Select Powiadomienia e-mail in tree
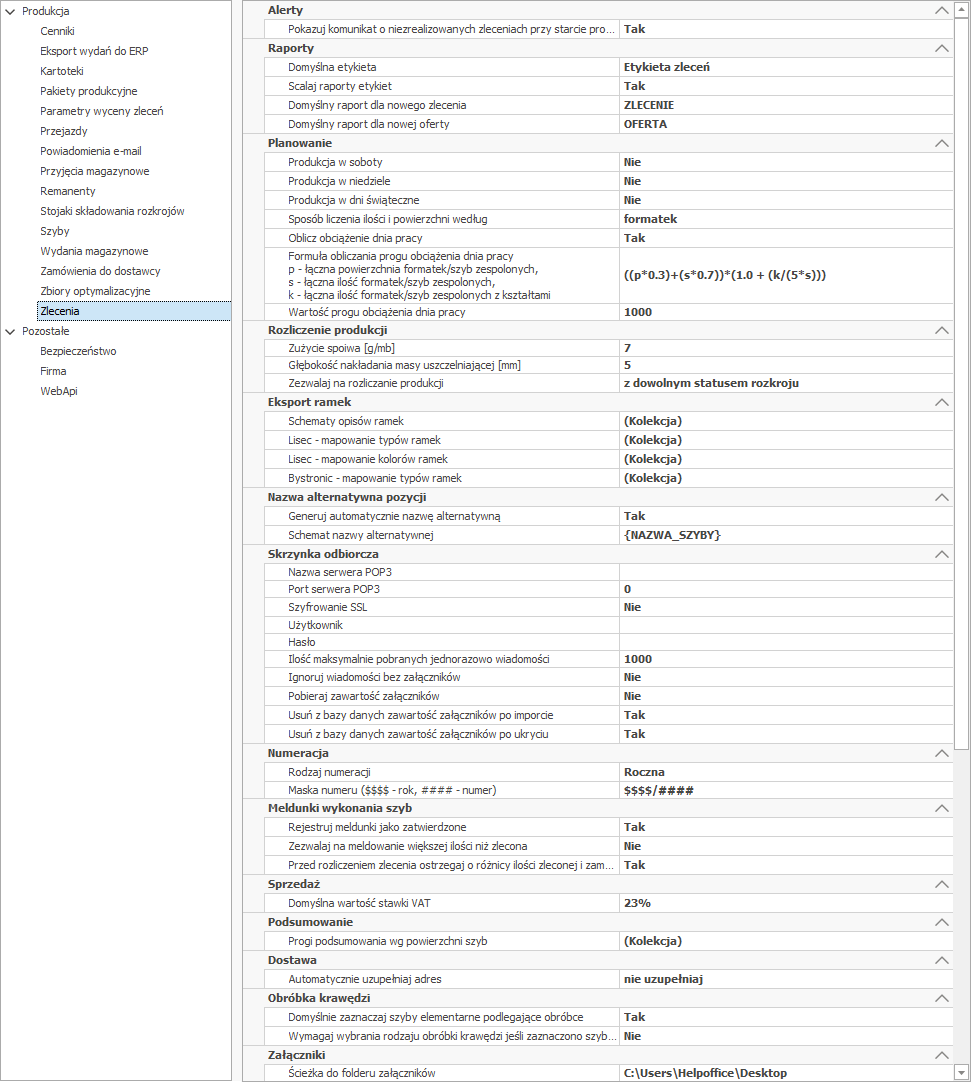Screen dimensions: 971x1082 (90, 151)
